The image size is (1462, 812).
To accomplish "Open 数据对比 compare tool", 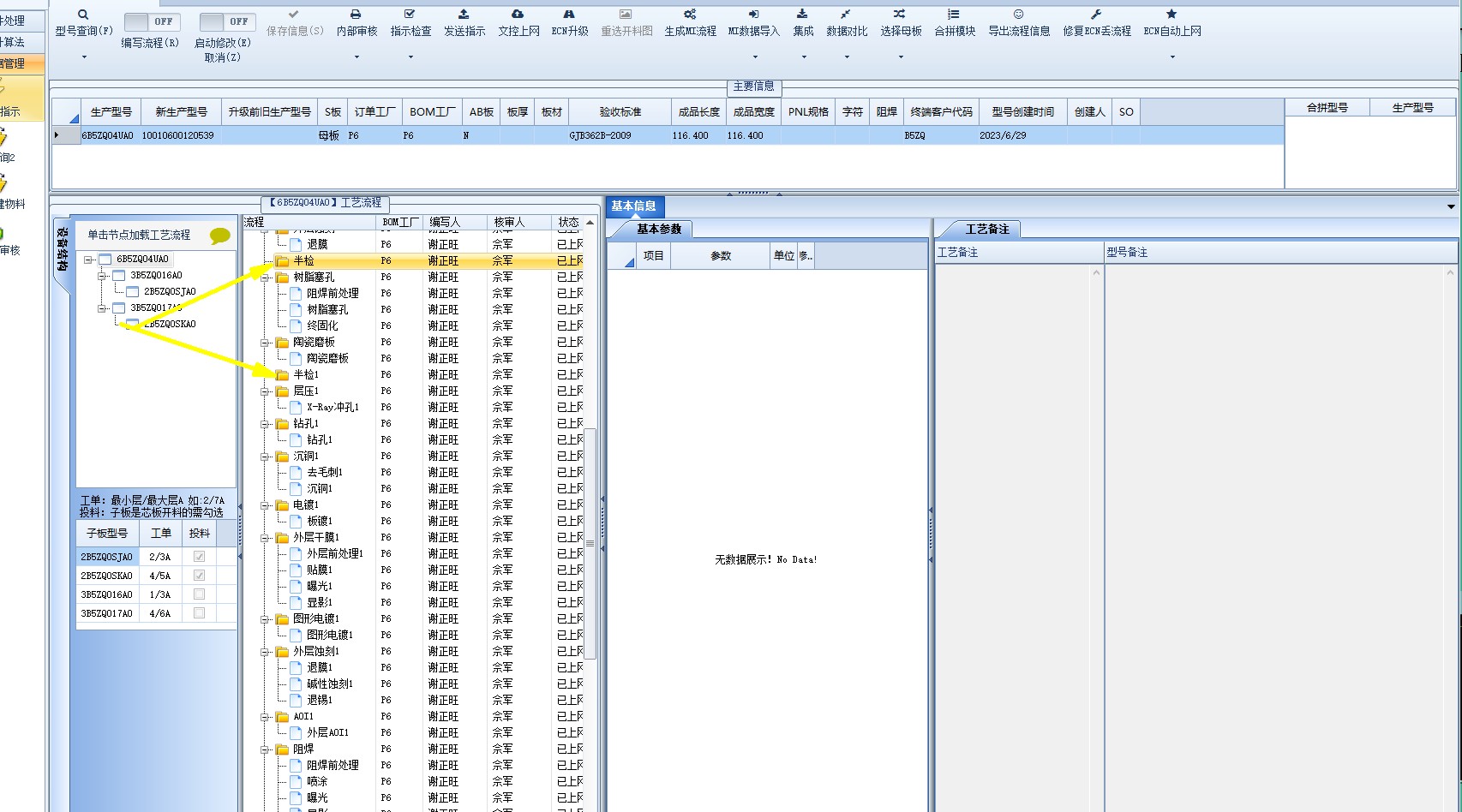I will click(847, 30).
